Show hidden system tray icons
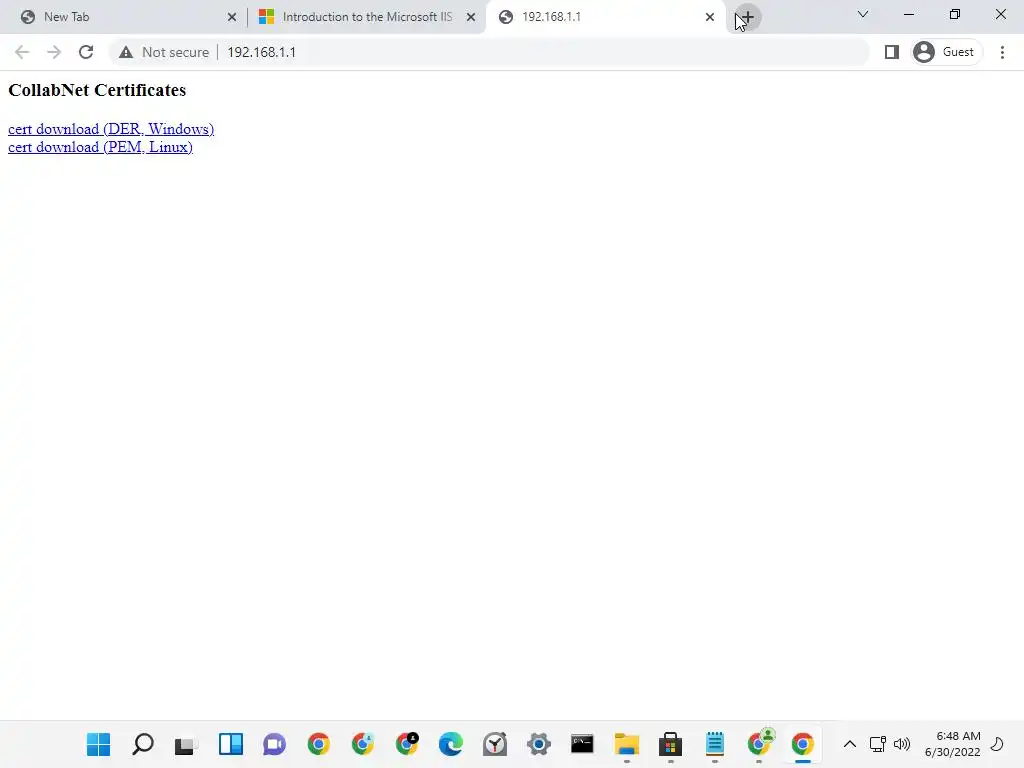 [x=850, y=744]
